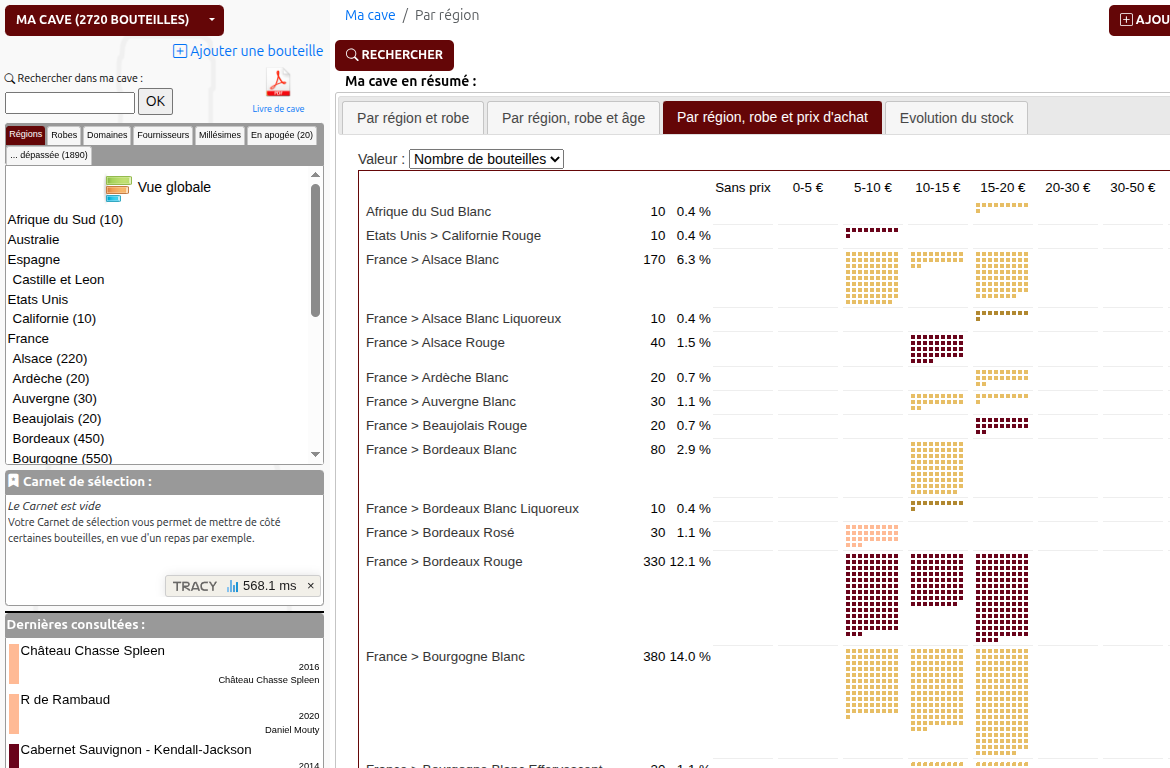The image size is (1170, 768).
Task: Open the Ma cave bottles dropdown arrow
Action: click(x=211, y=20)
